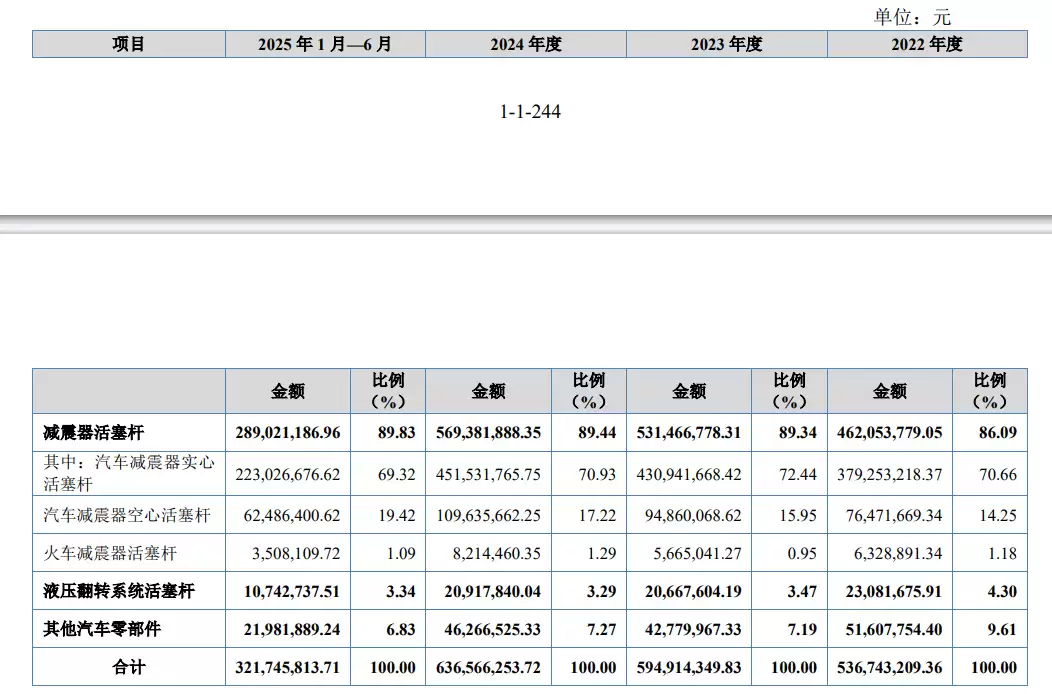Click the amount 94,860,068.62
Image resolution: width=1052 pixels, height=694 pixels.
click(689, 515)
